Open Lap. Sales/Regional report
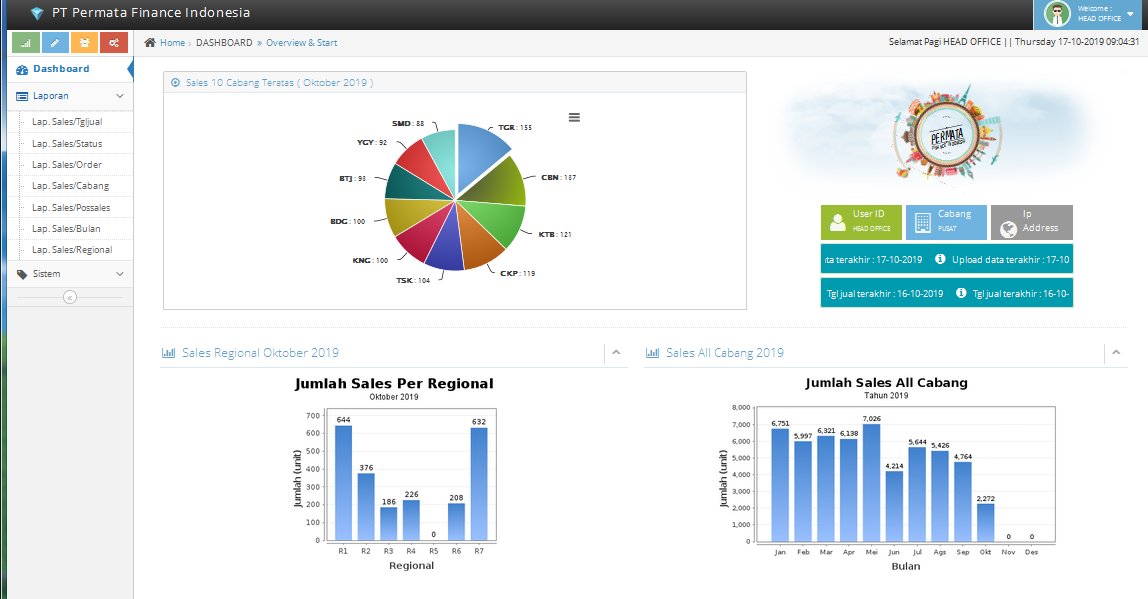Screen dimensions: 1148x599 coord(72,250)
